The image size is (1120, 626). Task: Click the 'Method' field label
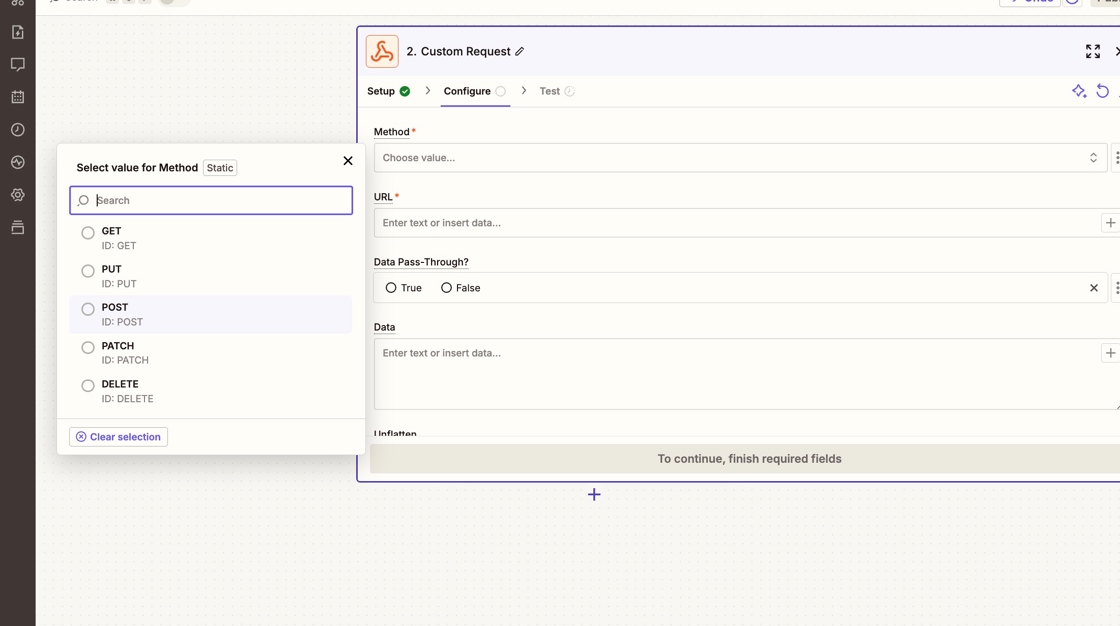pyautogui.click(x=391, y=132)
